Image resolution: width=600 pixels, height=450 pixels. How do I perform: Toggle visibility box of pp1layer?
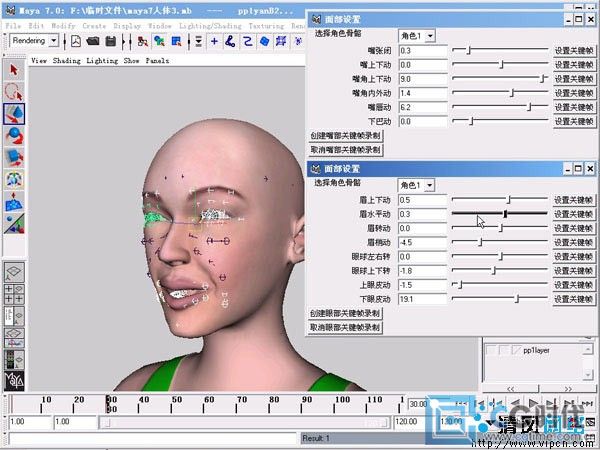click(x=491, y=350)
